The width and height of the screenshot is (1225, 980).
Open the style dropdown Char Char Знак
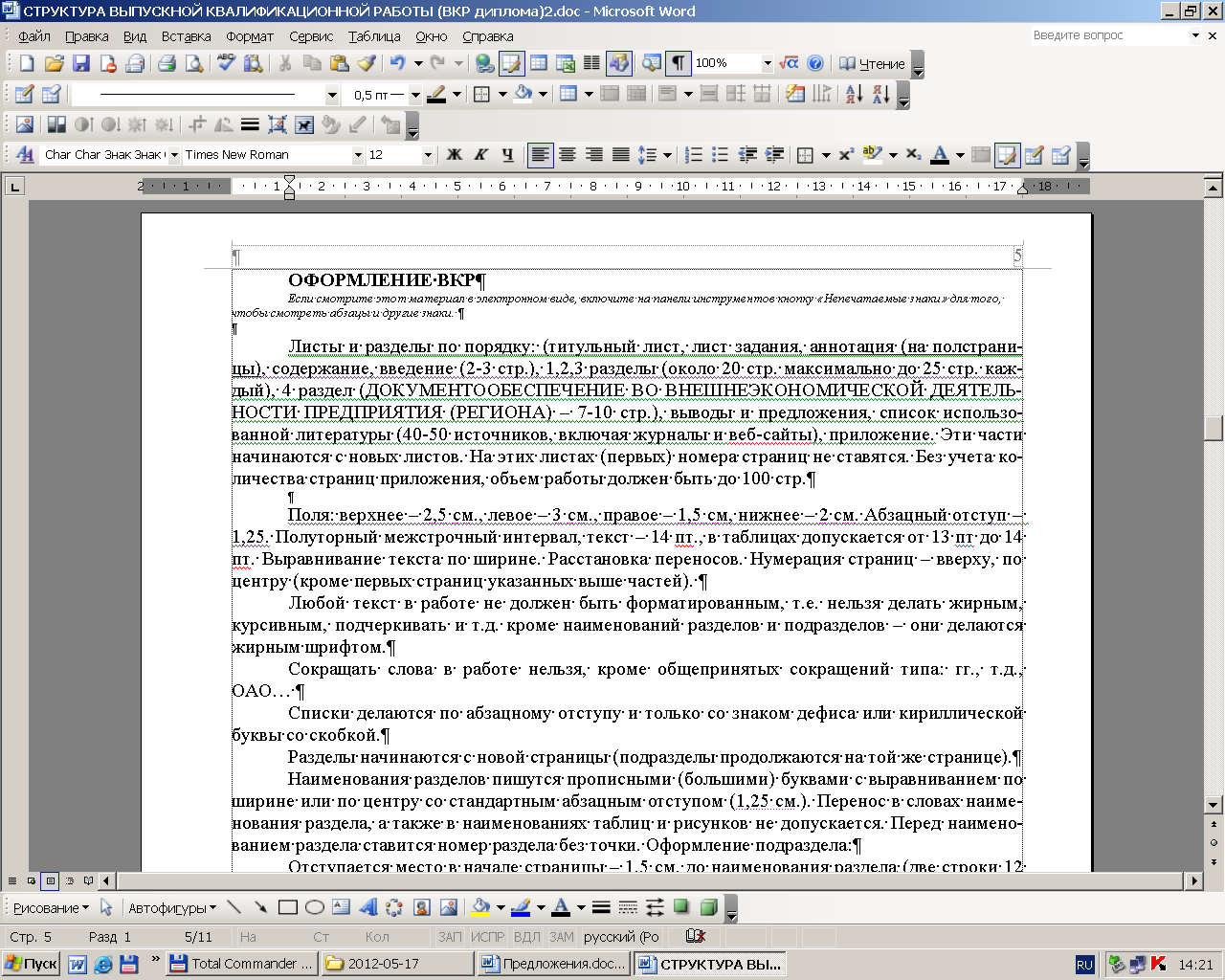click(x=174, y=155)
